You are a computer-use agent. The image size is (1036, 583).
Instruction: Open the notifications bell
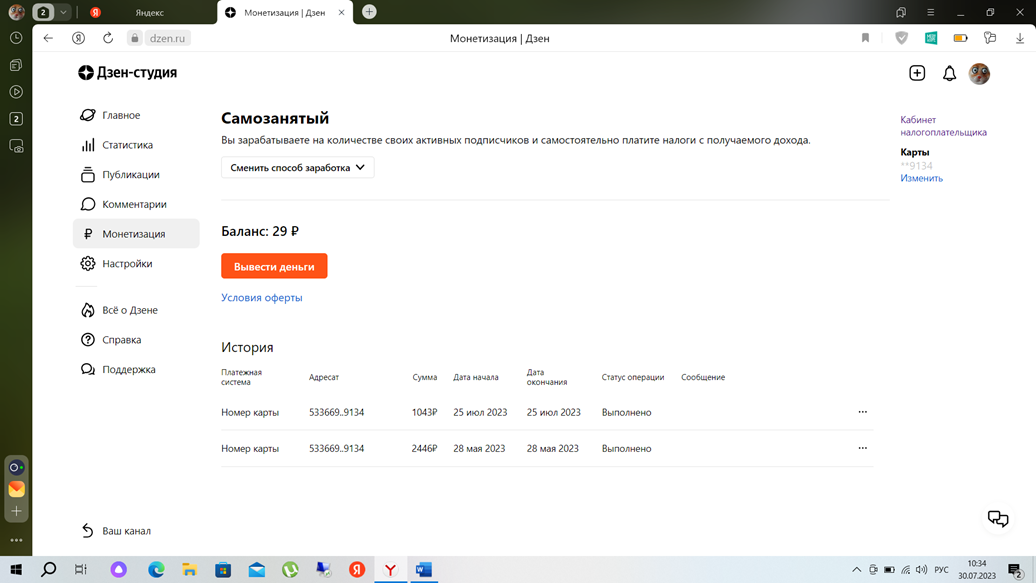click(x=949, y=73)
